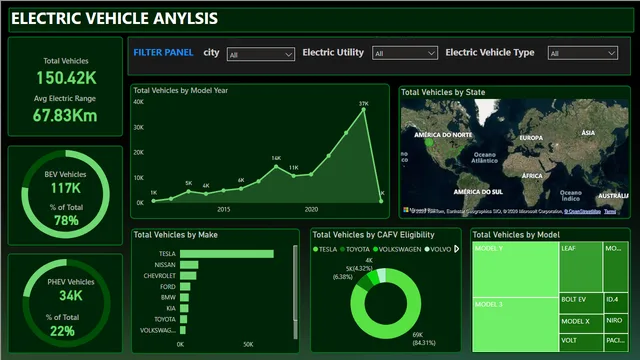The height and width of the screenshot is (360, 640).
Task: Click the VOLVO legend marker in CAFV chart
Action: (427, 249)
